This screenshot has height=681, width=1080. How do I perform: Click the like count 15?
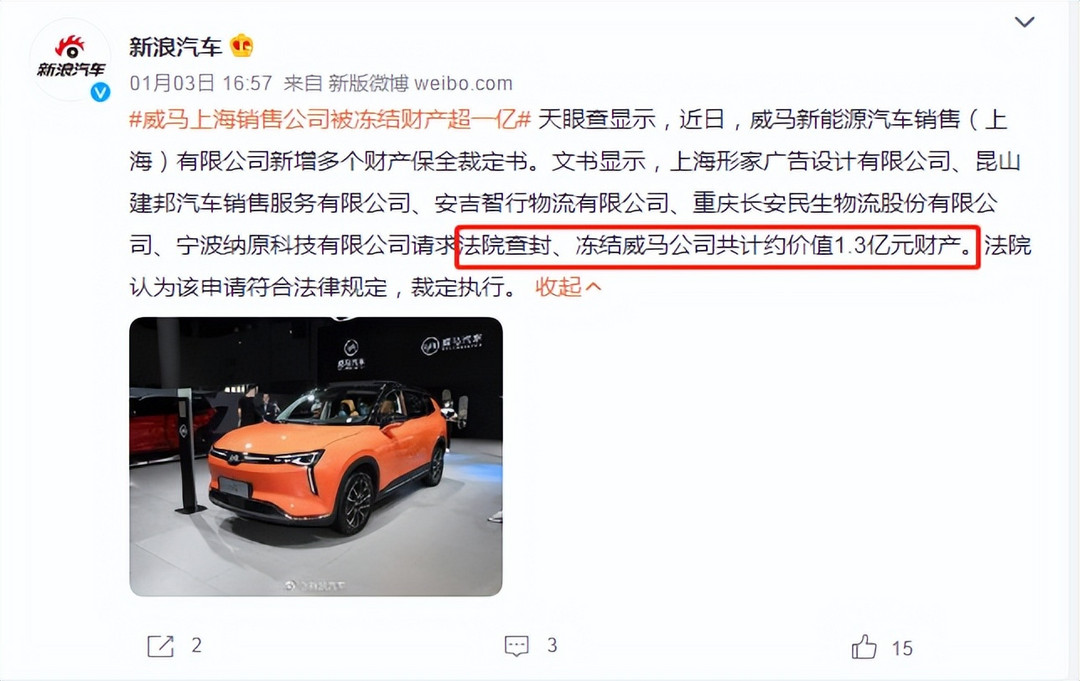click(902, 648)
